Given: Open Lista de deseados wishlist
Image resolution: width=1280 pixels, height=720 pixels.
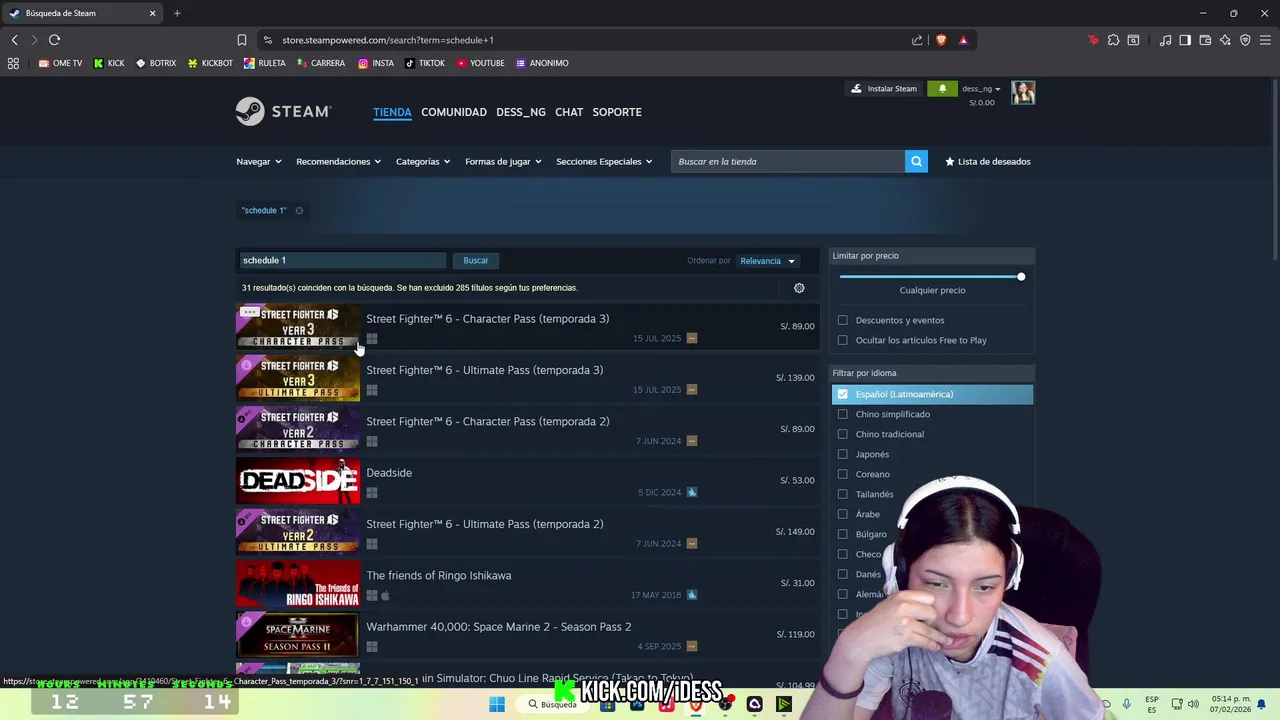Looking at the screenshot, I should point(988,161).
